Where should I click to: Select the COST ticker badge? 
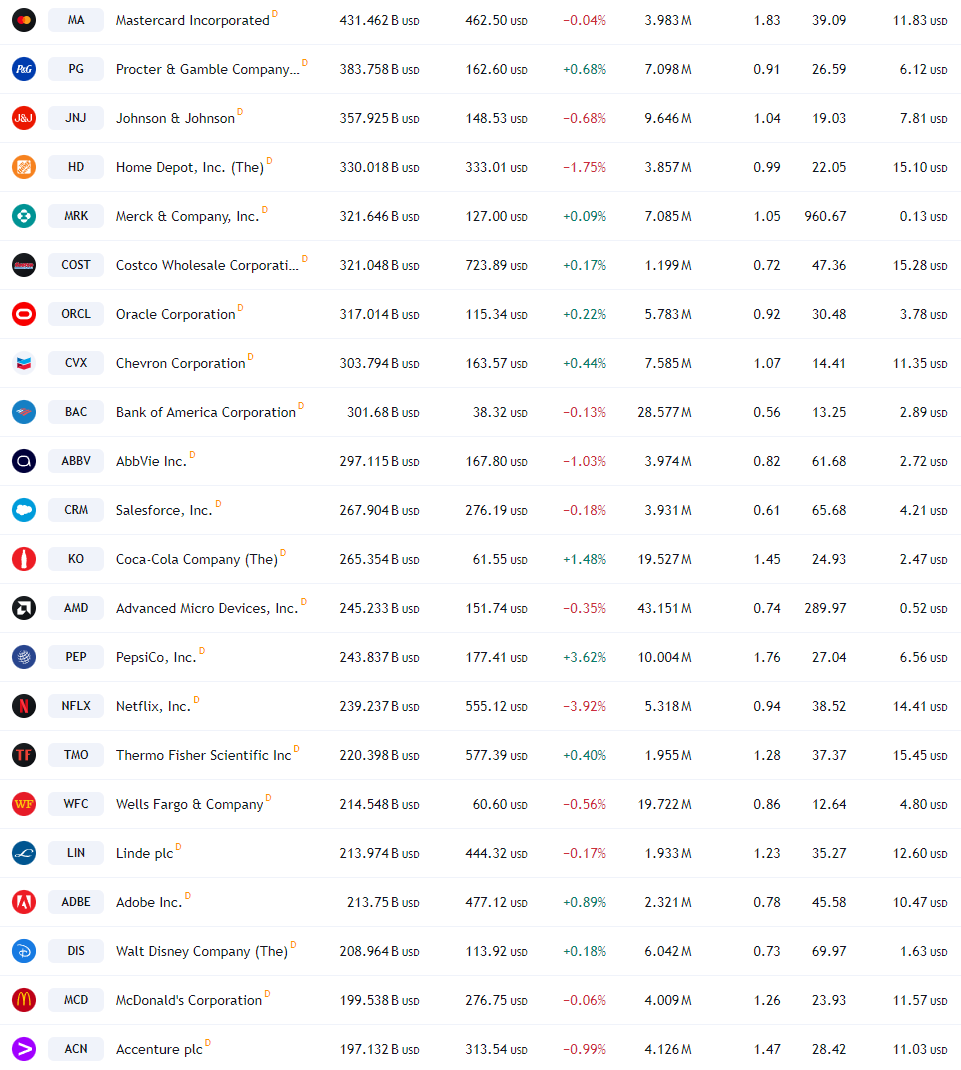click(76, 265)
